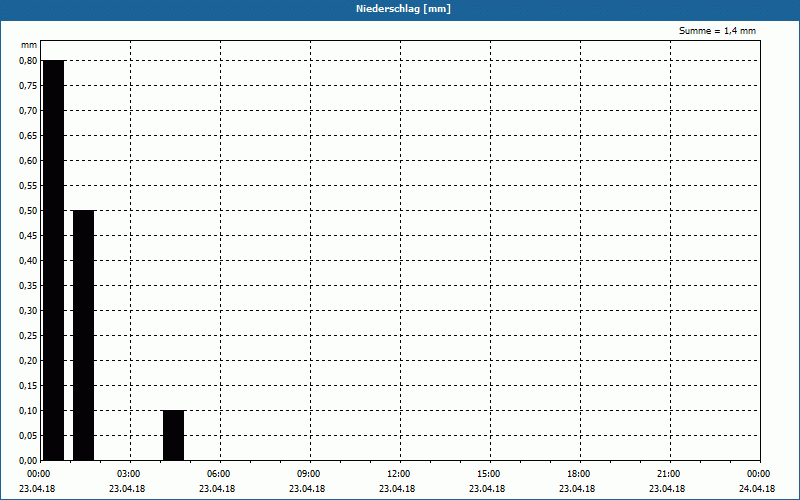This screenshot has width=800, height=500.
Task: Click the 23.04.18 date under 09:00
Action: pos(307,489)
